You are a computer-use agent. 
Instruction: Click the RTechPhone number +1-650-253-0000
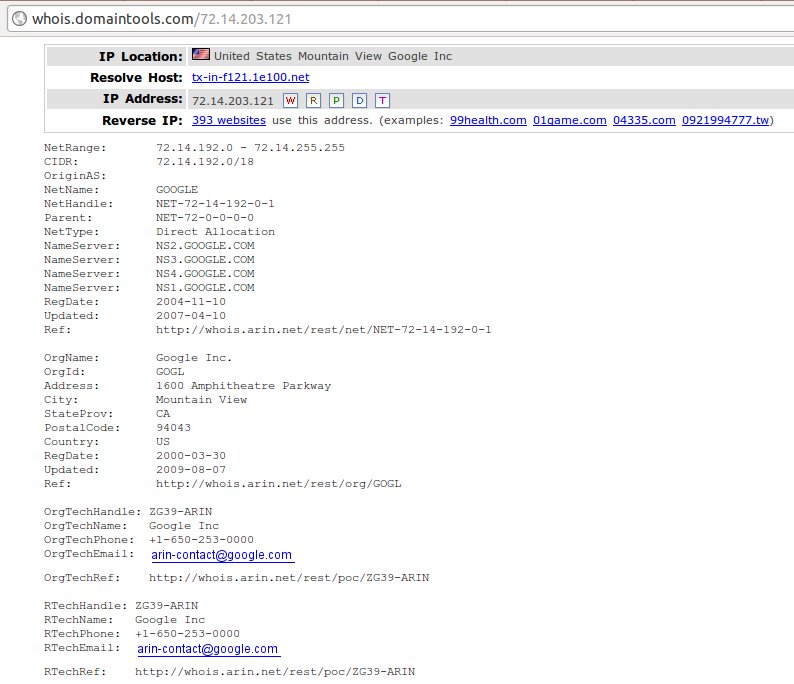(187, 634)
